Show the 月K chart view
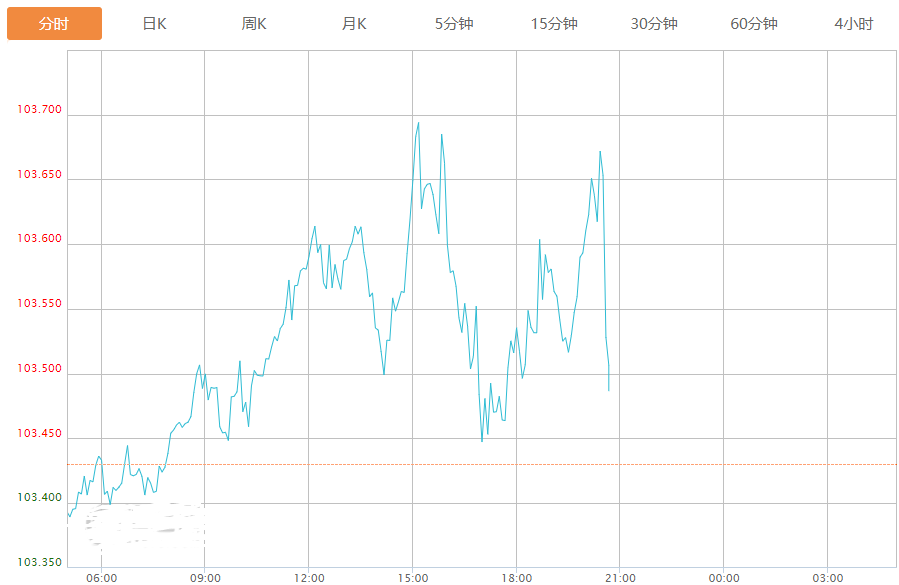 coord(354,23)
